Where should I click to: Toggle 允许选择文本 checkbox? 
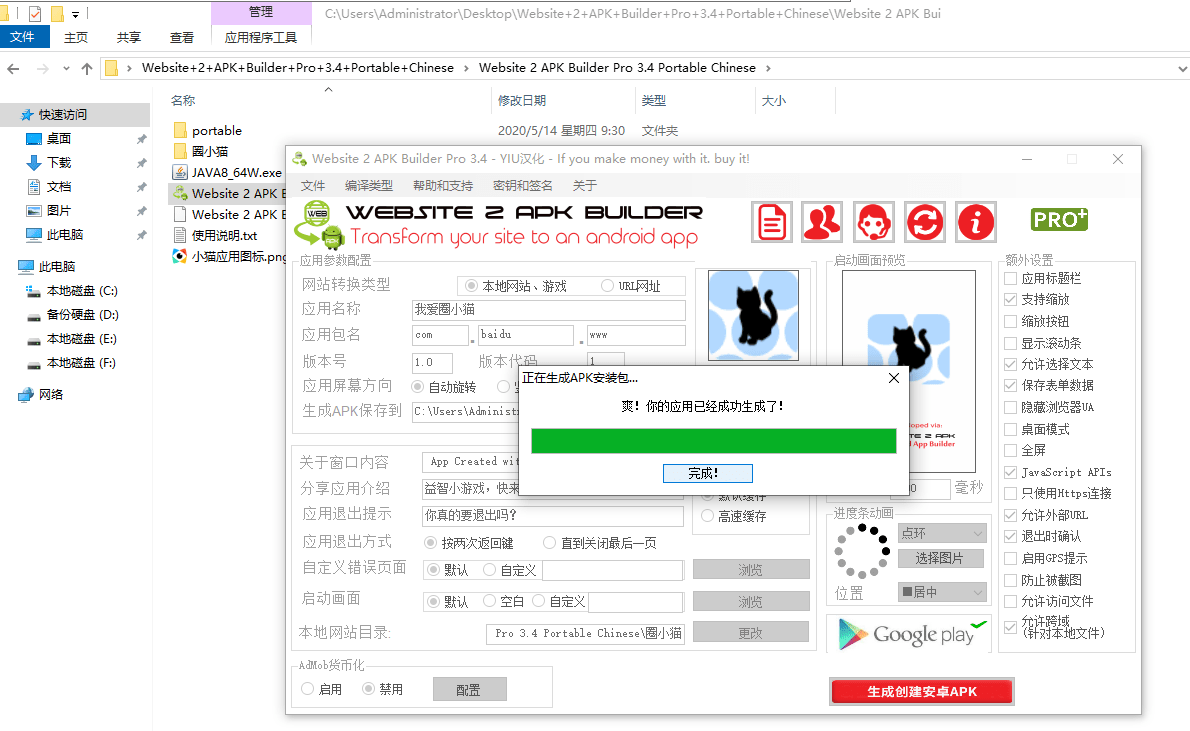coord(1010,364)
